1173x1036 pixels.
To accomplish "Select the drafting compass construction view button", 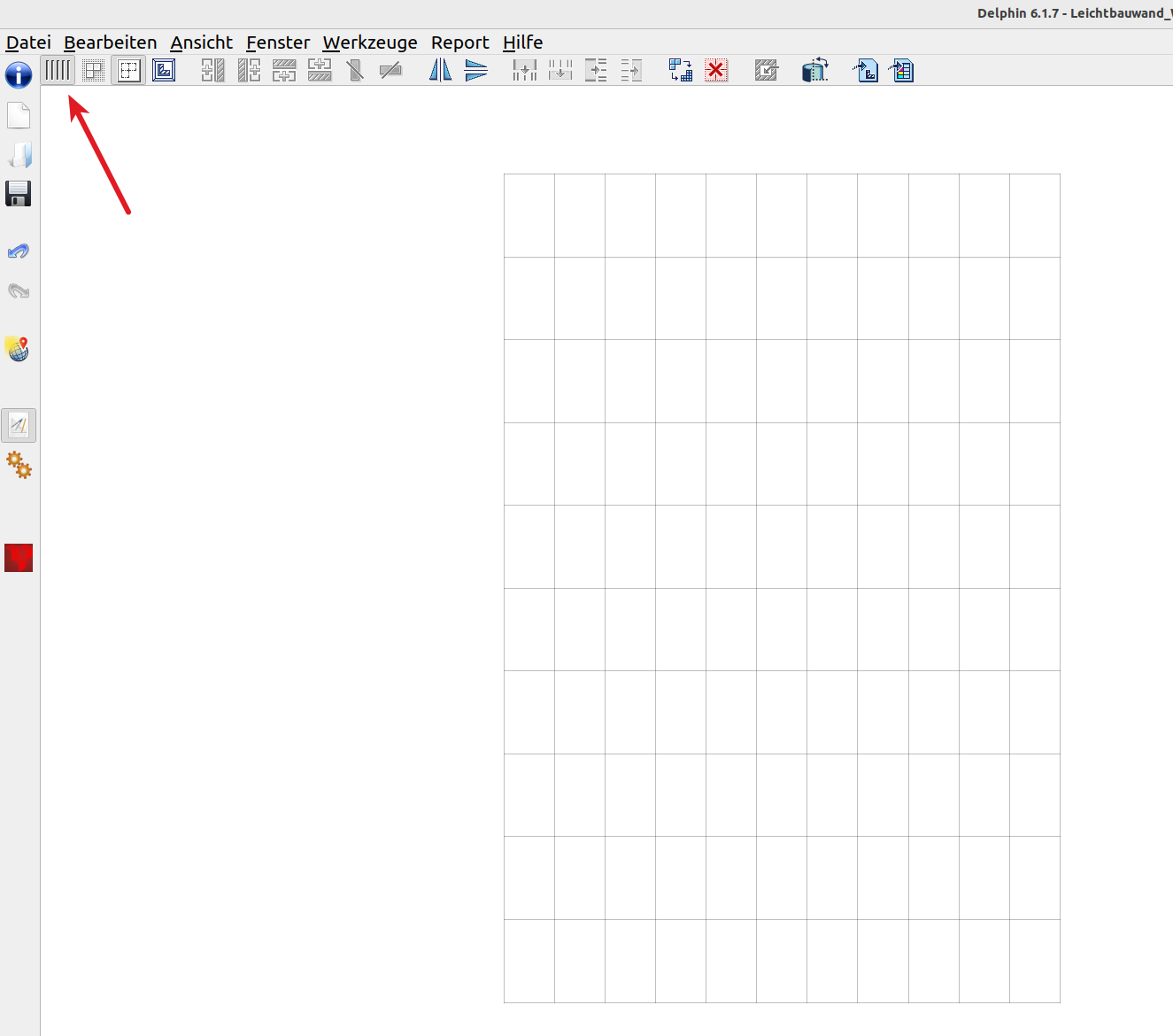I will coord(19,425).
